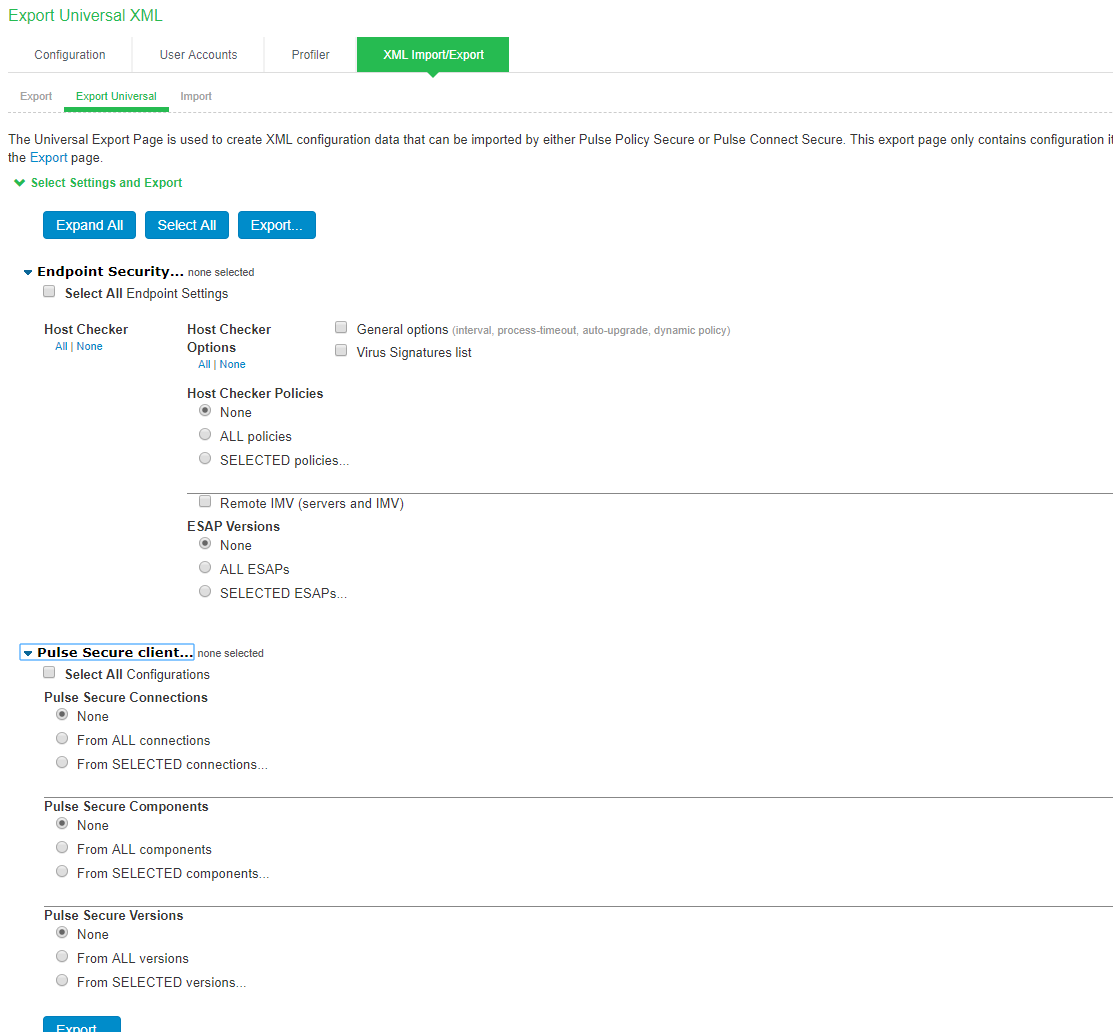
Task: Select the Export Universal sub-tab
Action: (x=116, y=96)
